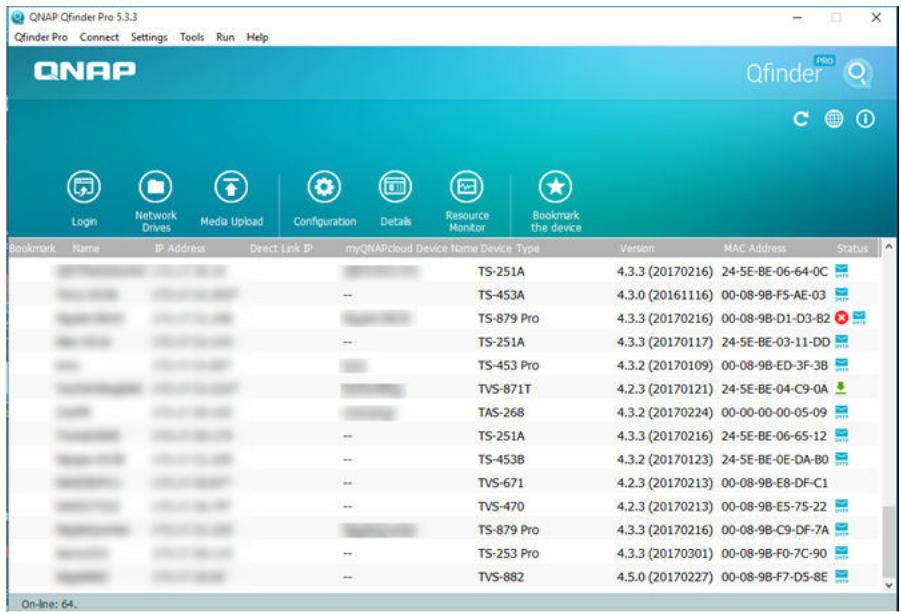Launch the Media Upload tool
The image size is (901, 612).
tap(231, 187)
